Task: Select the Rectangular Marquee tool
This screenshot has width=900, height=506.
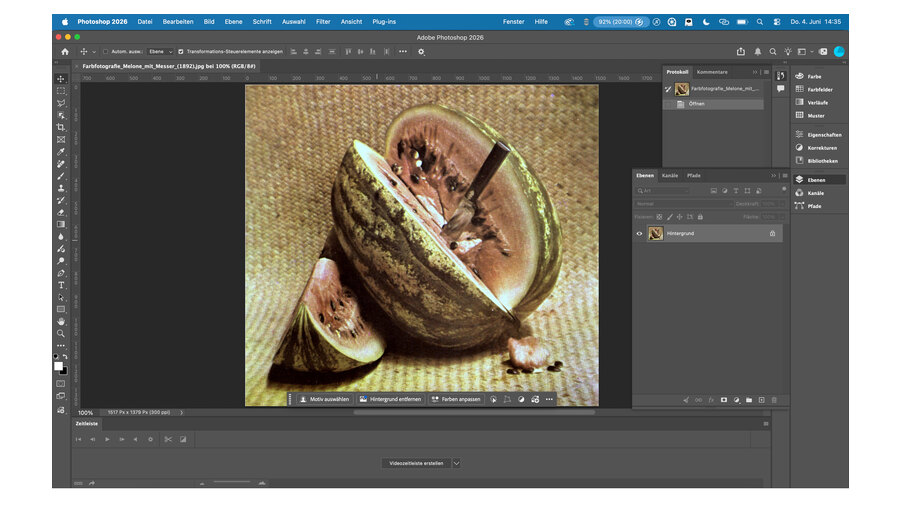Action: 61,91
